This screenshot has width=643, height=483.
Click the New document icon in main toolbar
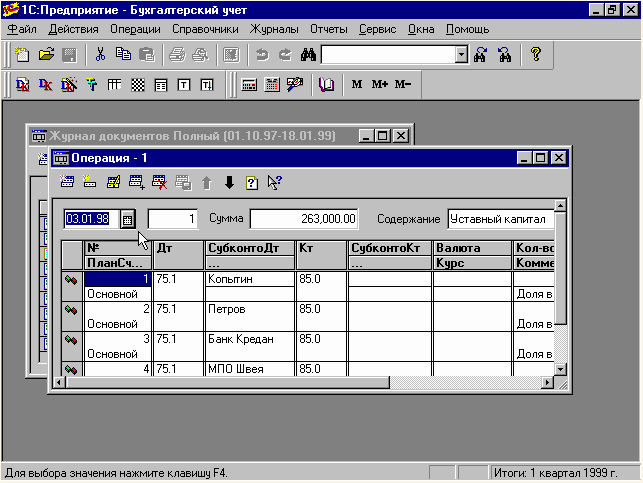coord(23,55)
